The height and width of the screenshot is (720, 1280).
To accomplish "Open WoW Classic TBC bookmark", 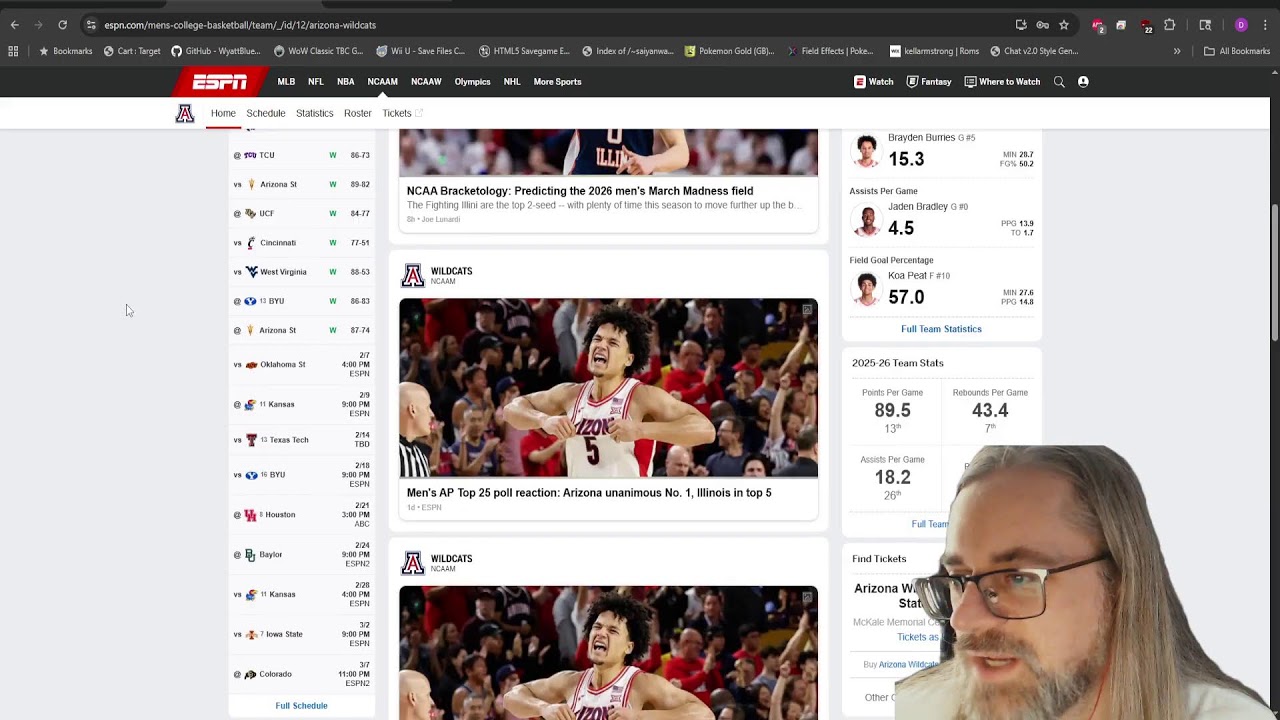I will (x=319, y=51).
